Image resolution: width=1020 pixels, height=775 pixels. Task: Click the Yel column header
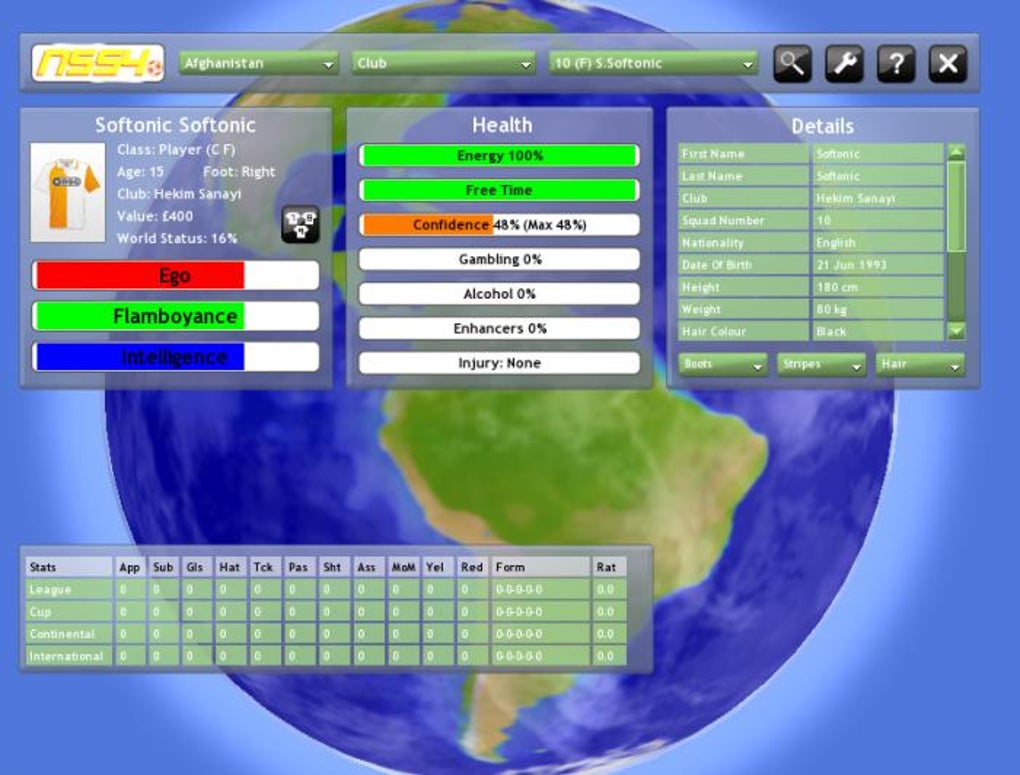437,567
